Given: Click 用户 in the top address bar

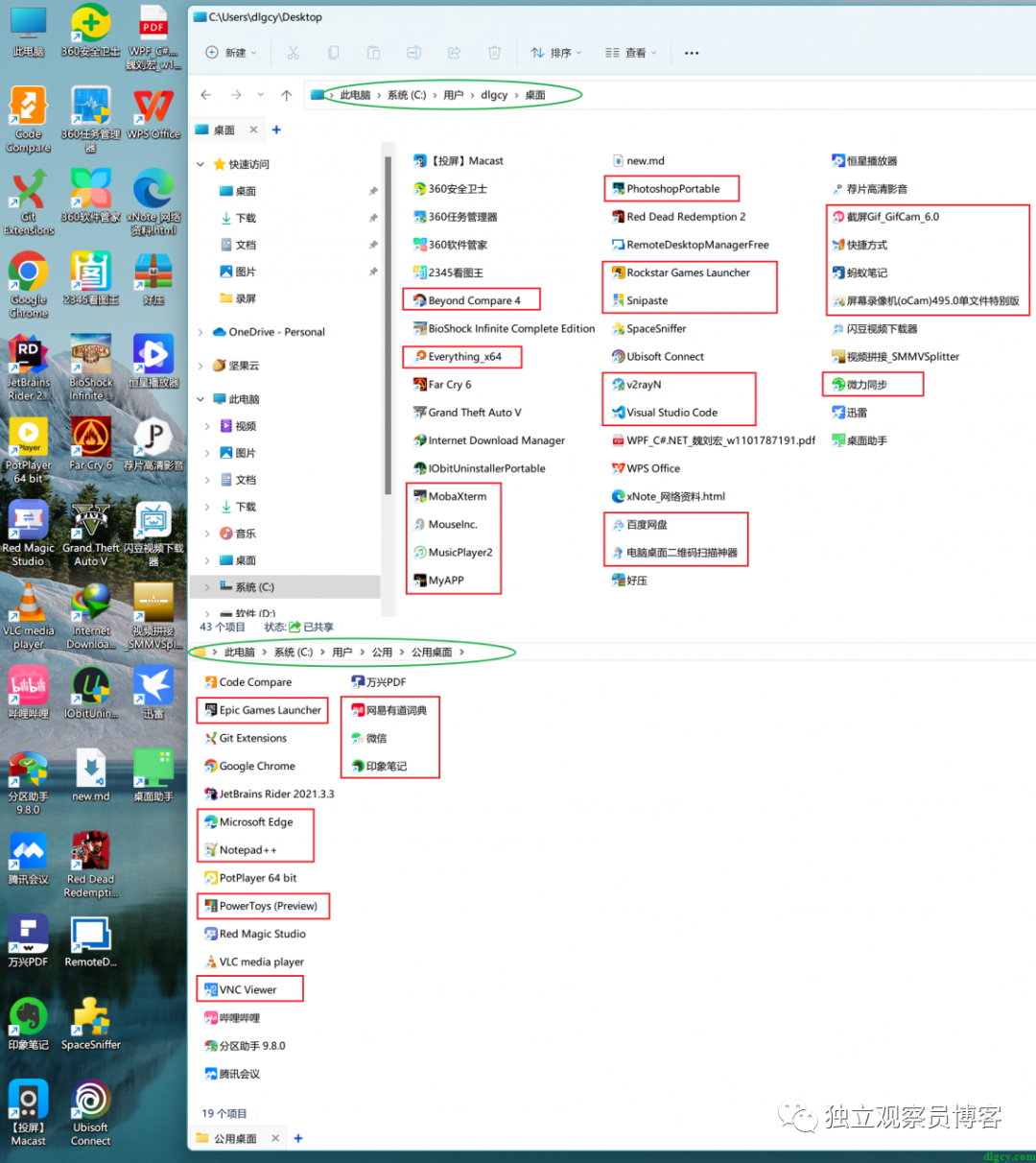Looking at the screenshot, I should click(x=454, y=95).
